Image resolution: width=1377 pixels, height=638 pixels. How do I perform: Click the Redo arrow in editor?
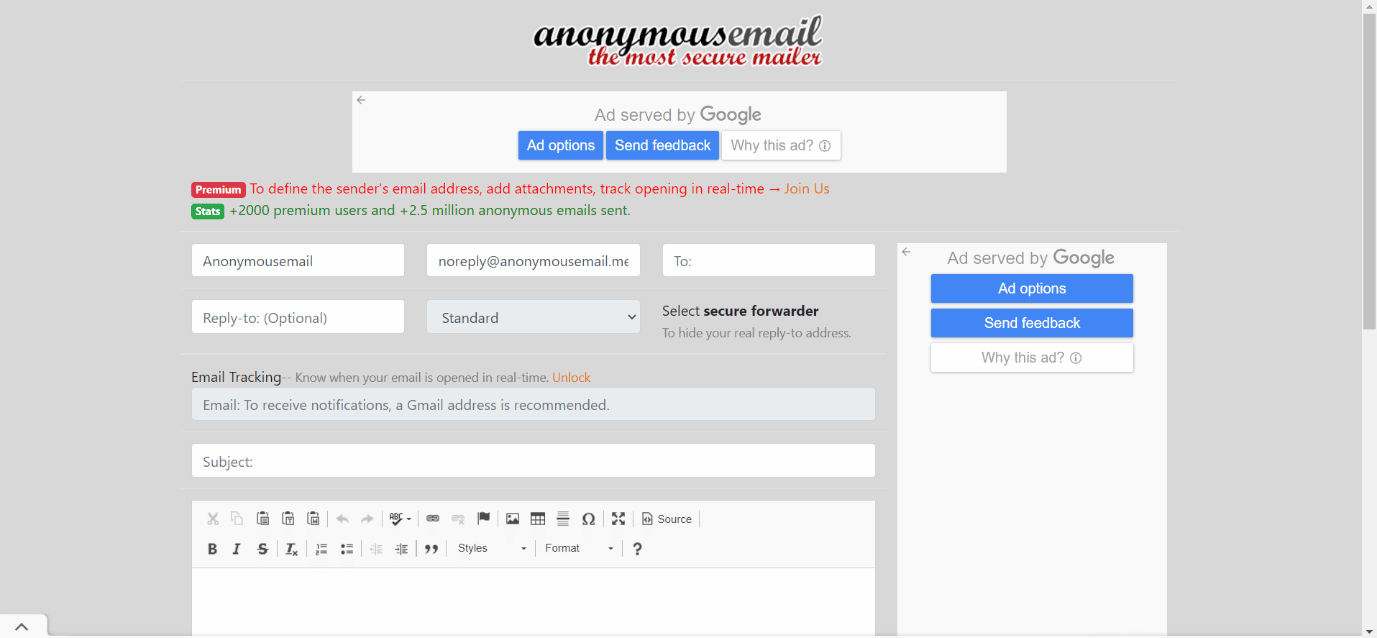click(367, 519)
